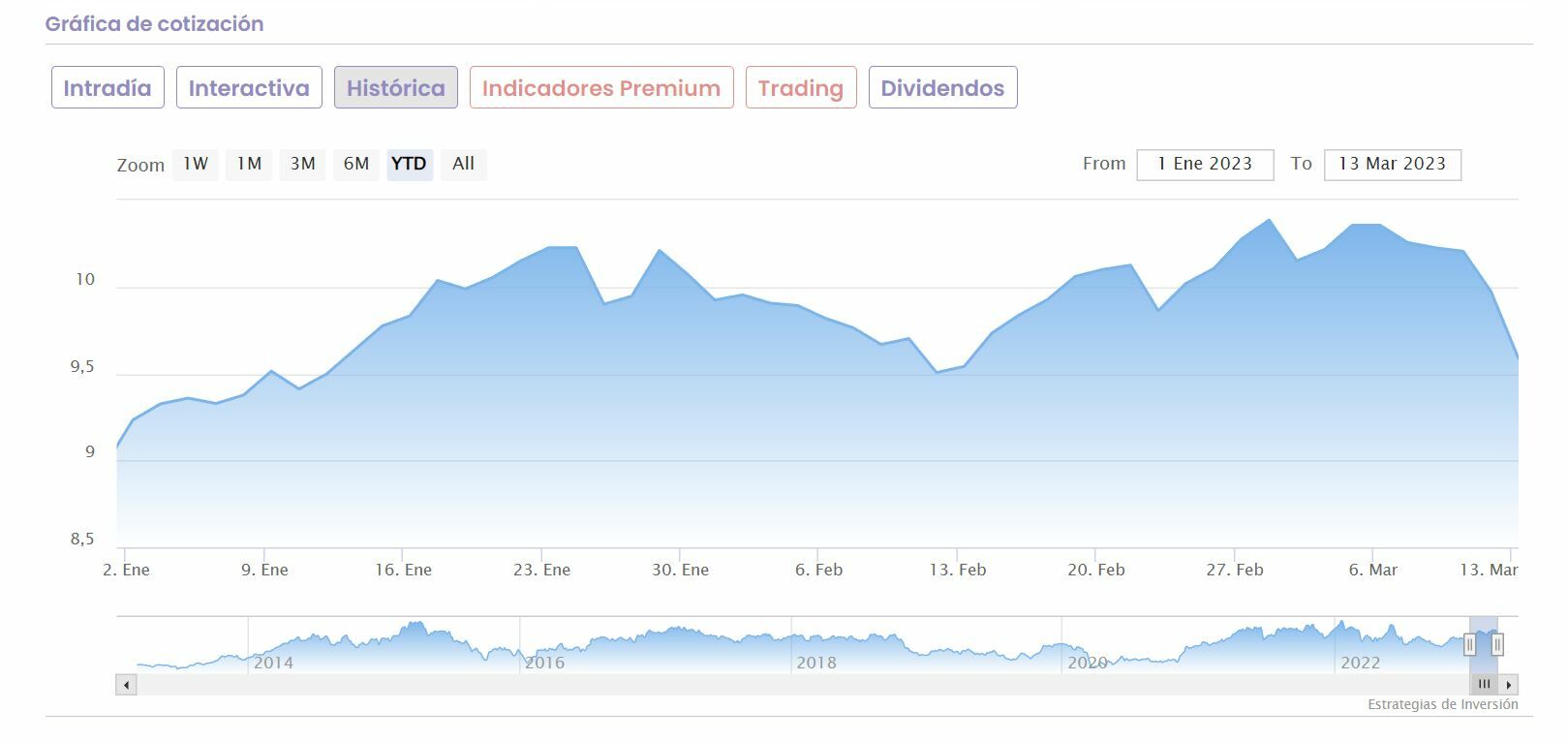
Task: Click the To date field
Action: tap(1392, 164)
